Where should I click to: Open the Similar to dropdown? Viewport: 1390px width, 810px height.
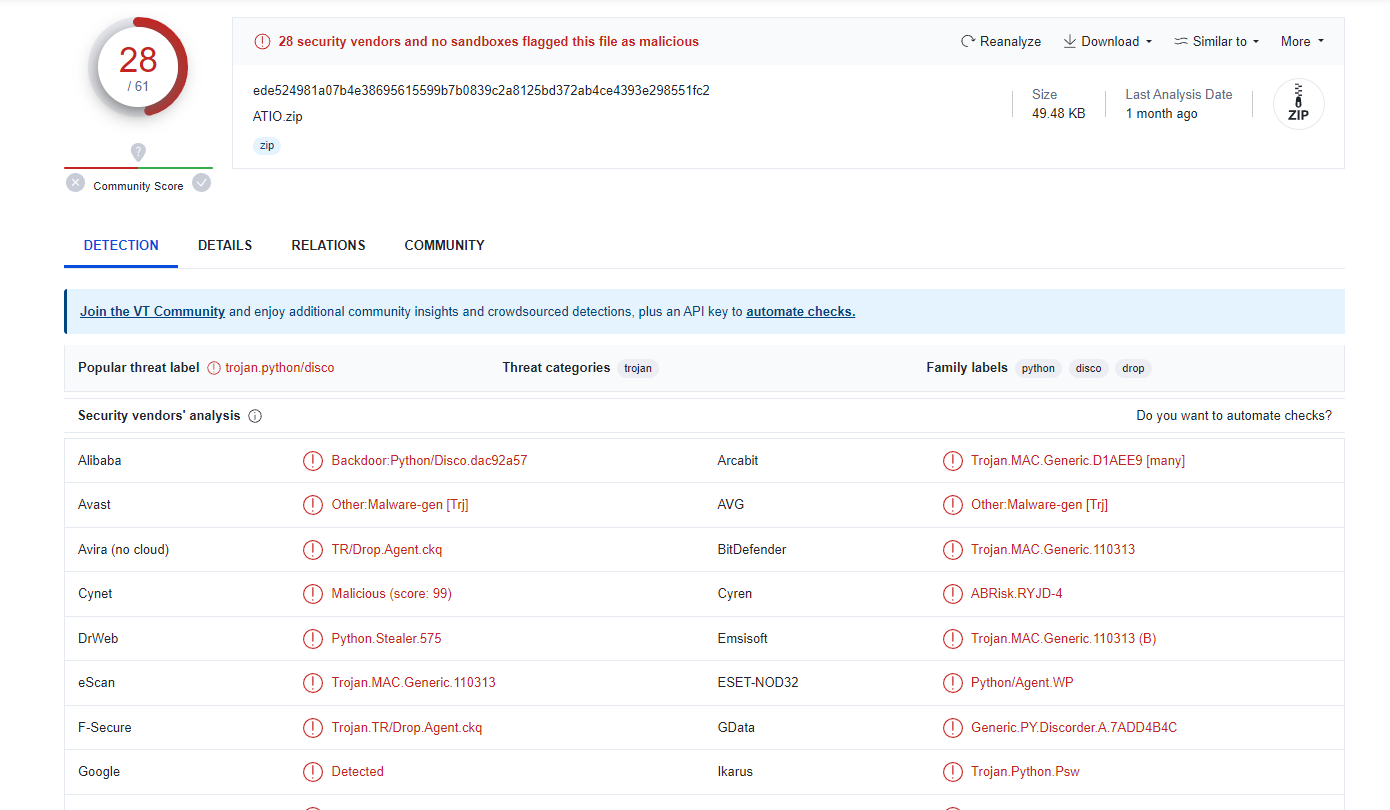point(1216,41)
